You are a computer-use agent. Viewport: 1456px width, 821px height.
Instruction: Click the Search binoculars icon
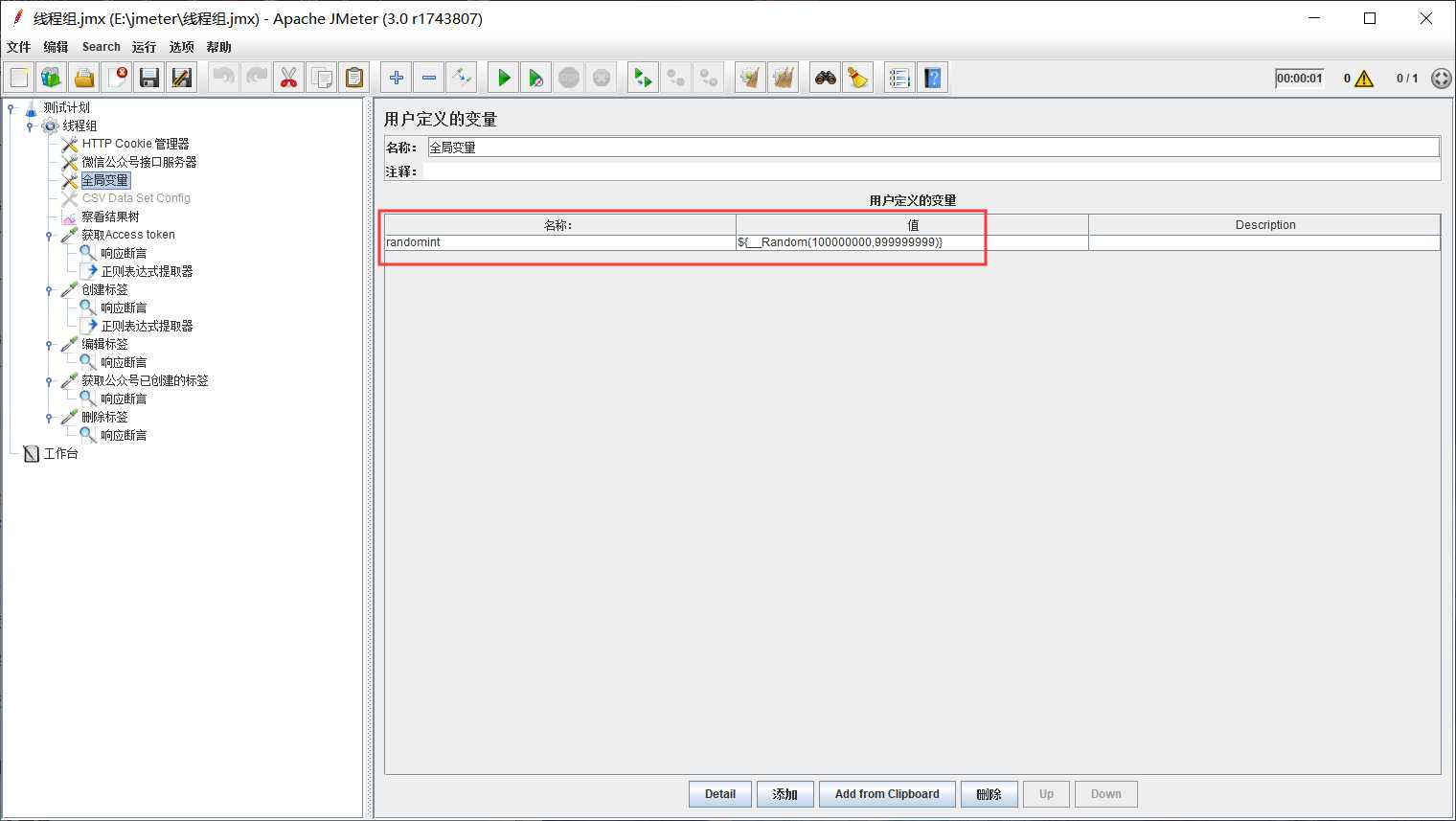(x=826, y=78)
